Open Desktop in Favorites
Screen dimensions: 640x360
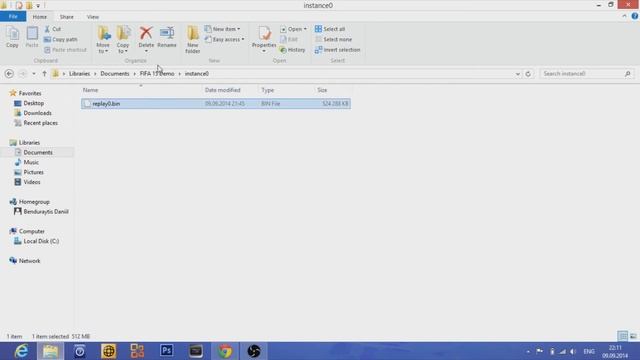click(33, 103)
